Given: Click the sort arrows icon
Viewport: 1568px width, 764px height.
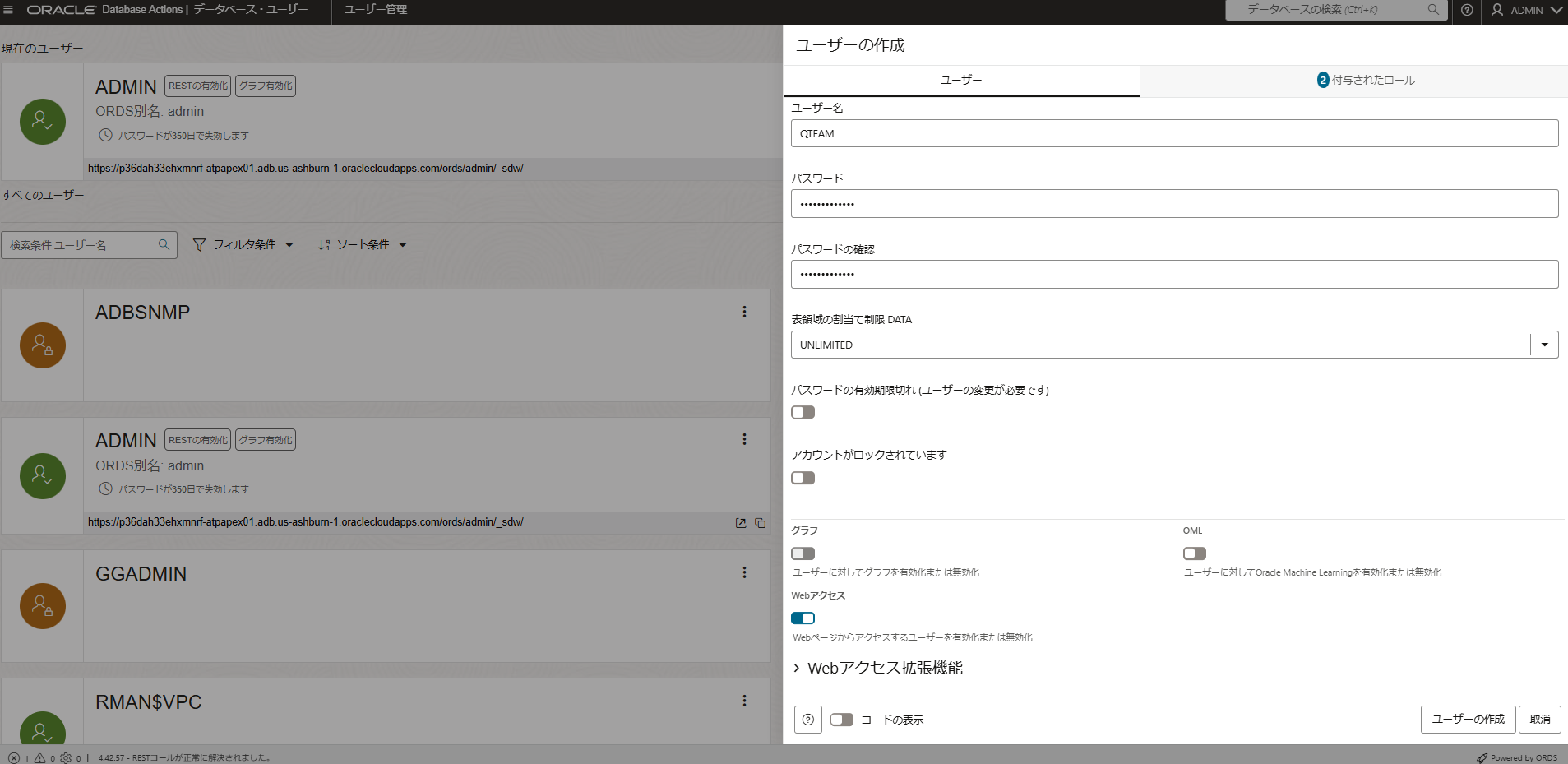Looking at the screenshot, I should tap(324, 245).
